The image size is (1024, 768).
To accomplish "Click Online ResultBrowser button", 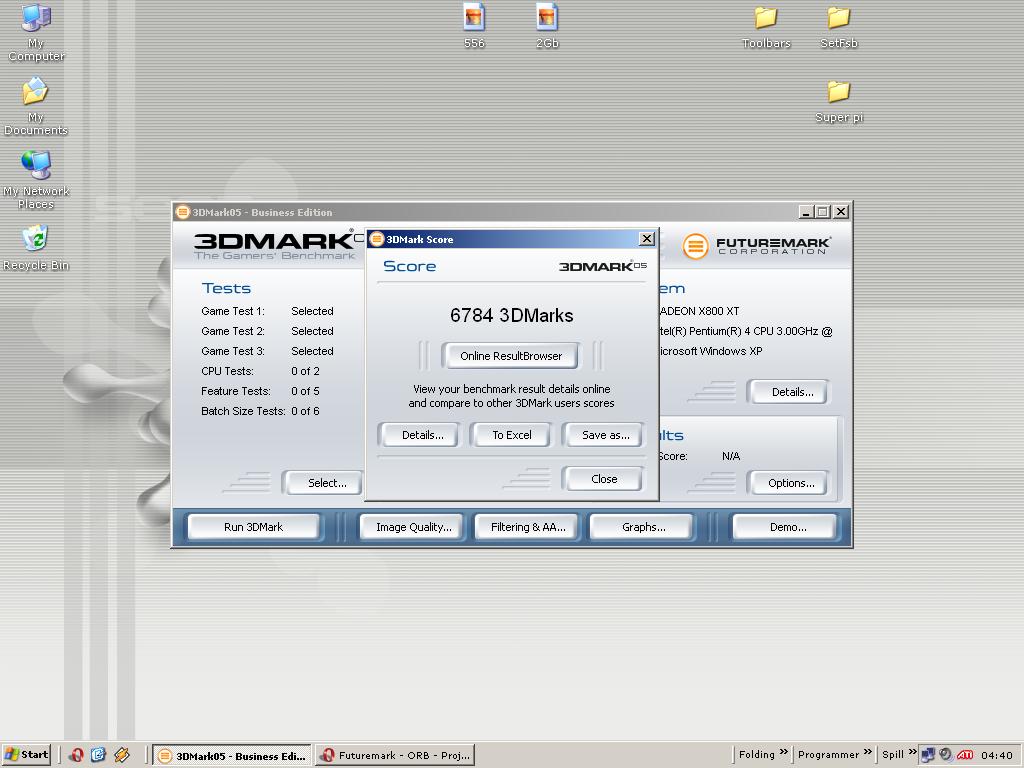I will click(x=511, y=356).
